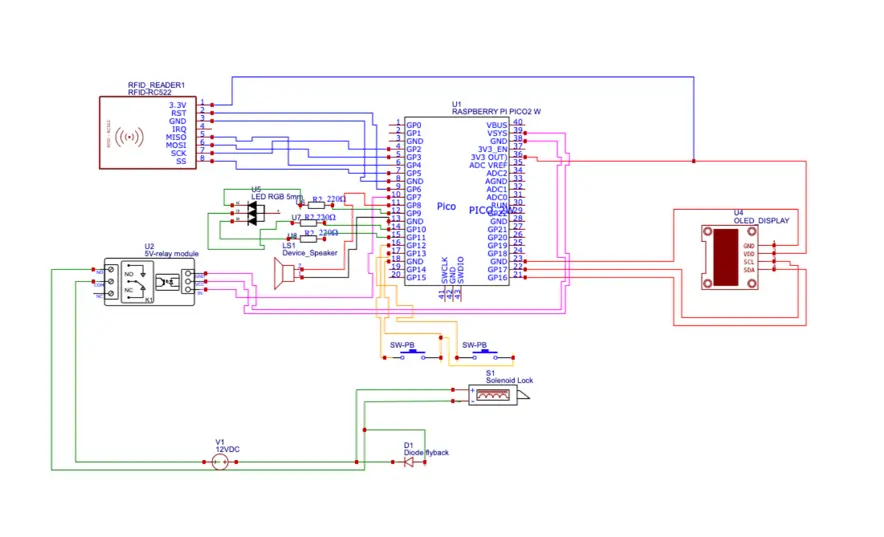884x537 pixels.
Task: Select the relay three-screw terminal block
Action: [x=111, y=281]
